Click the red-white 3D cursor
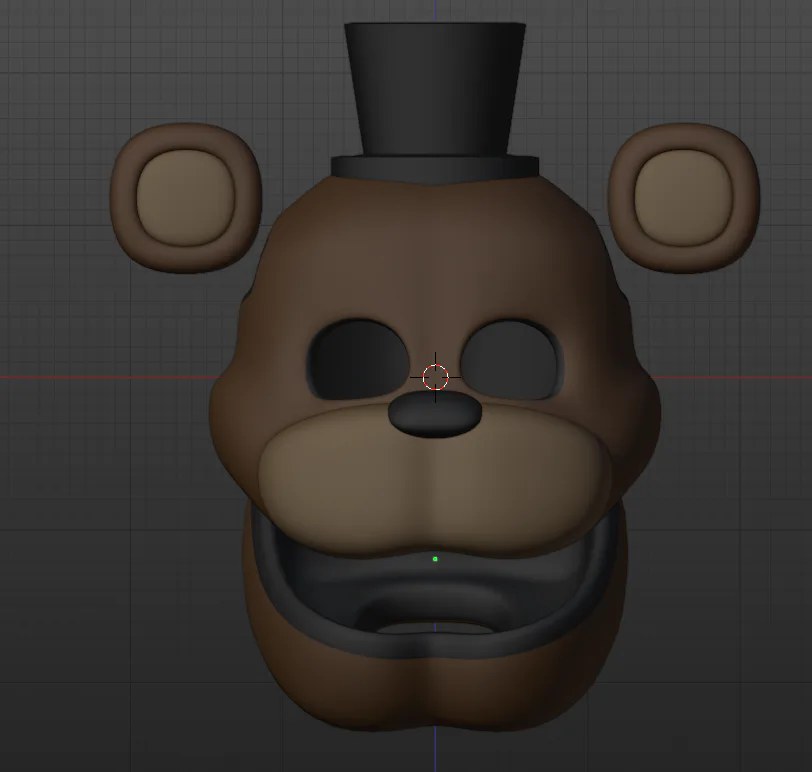The width and height of the screenshot is (812, 772). pyautogui.click(x=435, y=376)
